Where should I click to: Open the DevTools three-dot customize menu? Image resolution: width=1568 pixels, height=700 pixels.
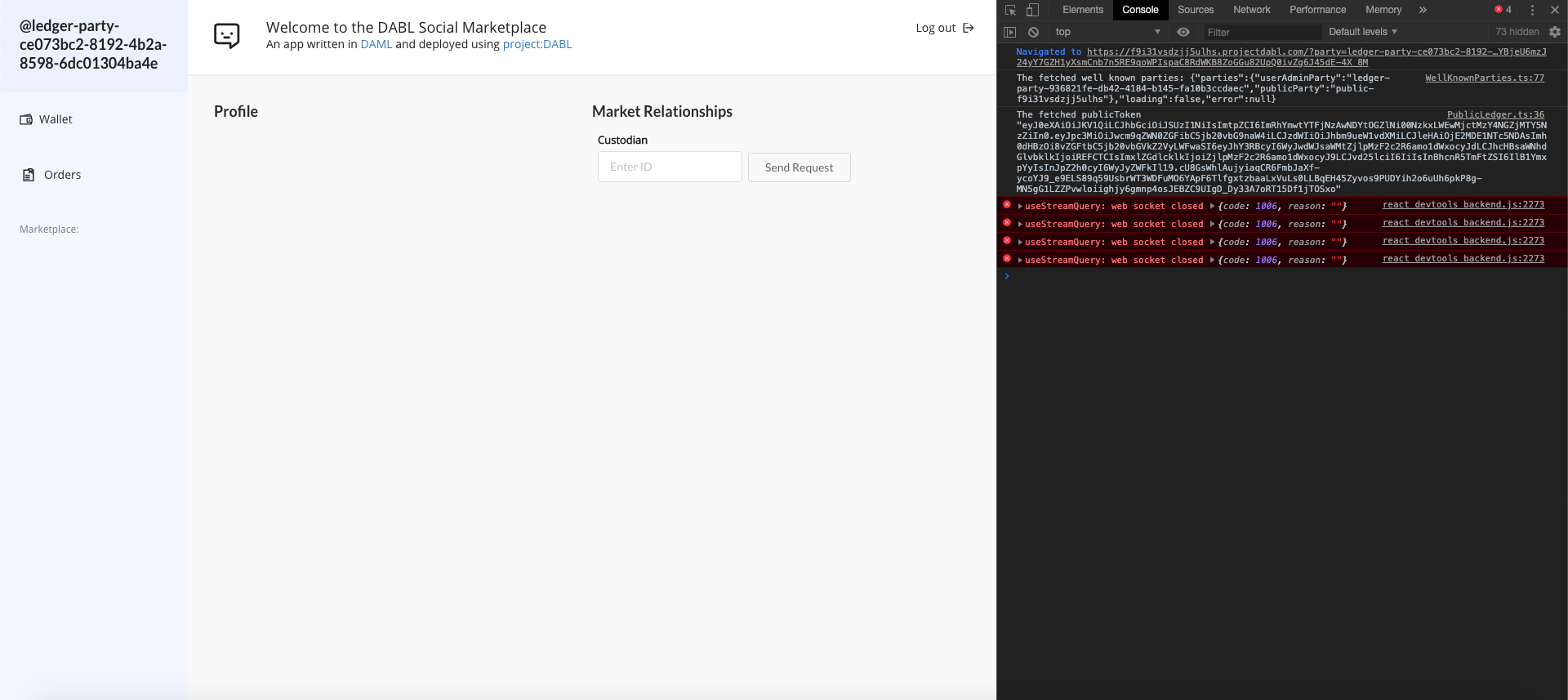[x=1532, y=10]
